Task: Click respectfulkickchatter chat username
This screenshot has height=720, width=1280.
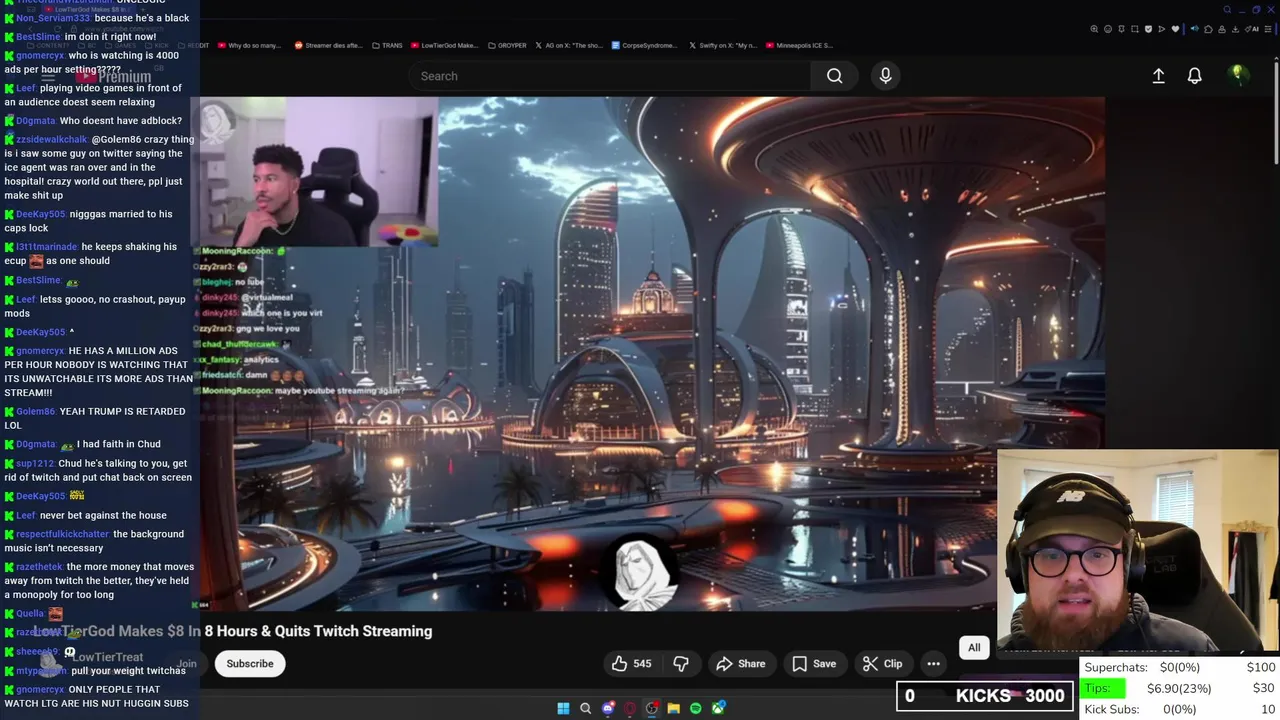Action: [63, 534]
